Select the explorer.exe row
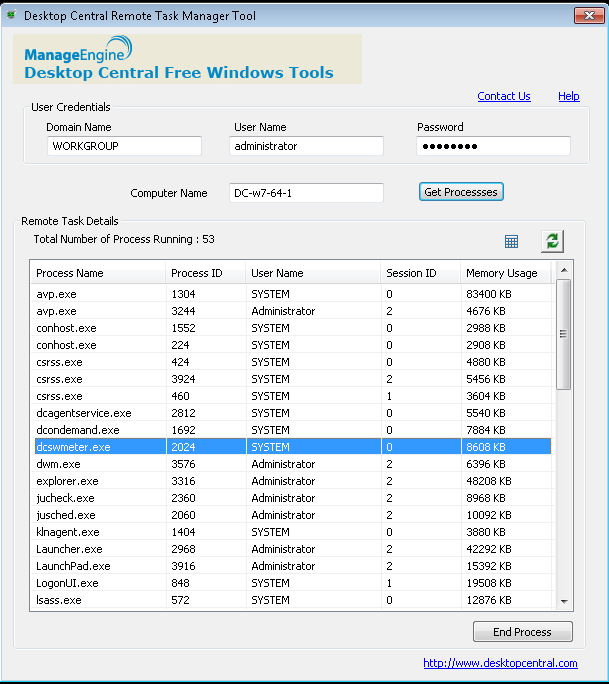The width and height of the screenshot is (609, 684). click(291, 481)
